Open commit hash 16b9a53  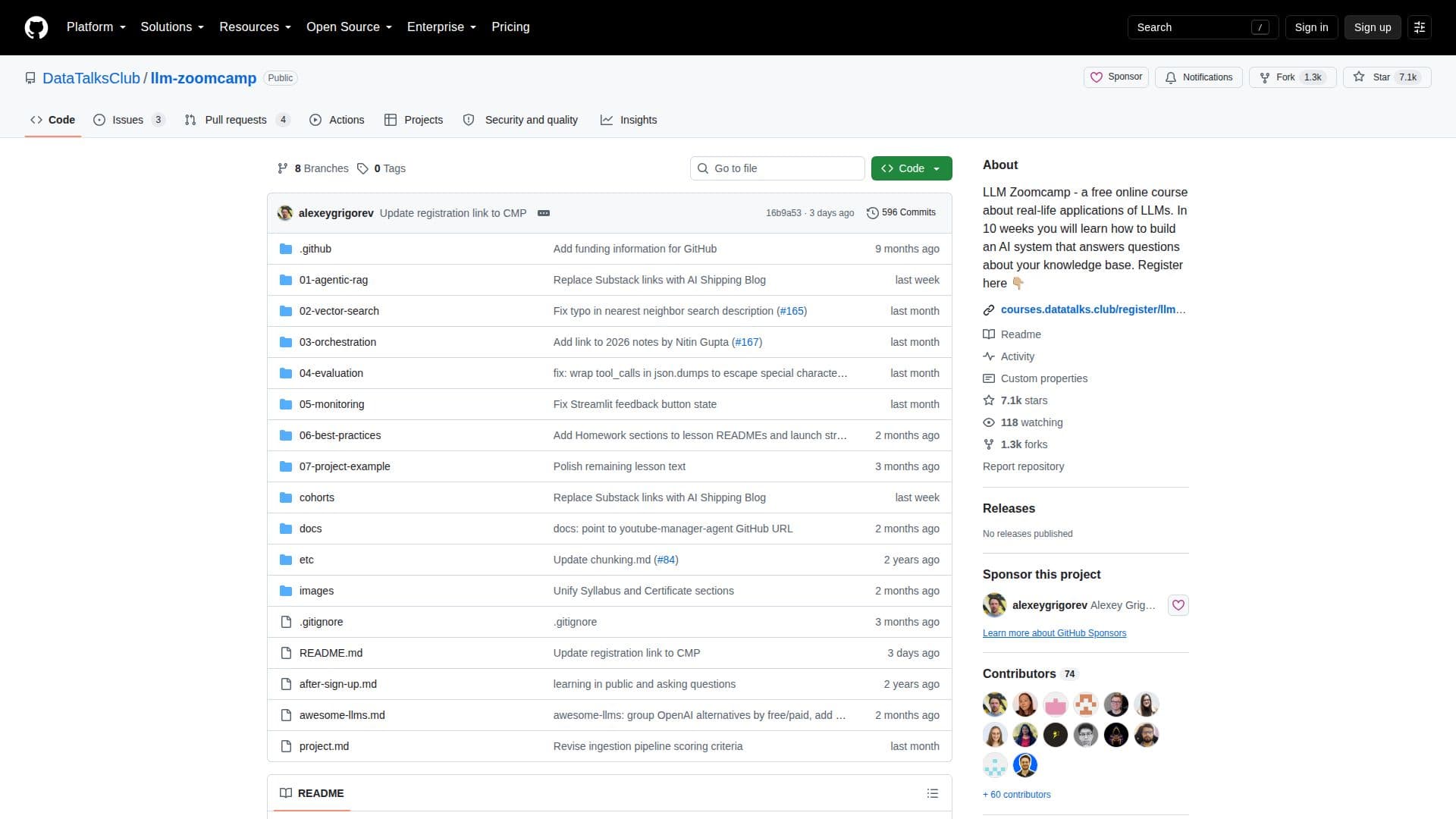(783, 213)
